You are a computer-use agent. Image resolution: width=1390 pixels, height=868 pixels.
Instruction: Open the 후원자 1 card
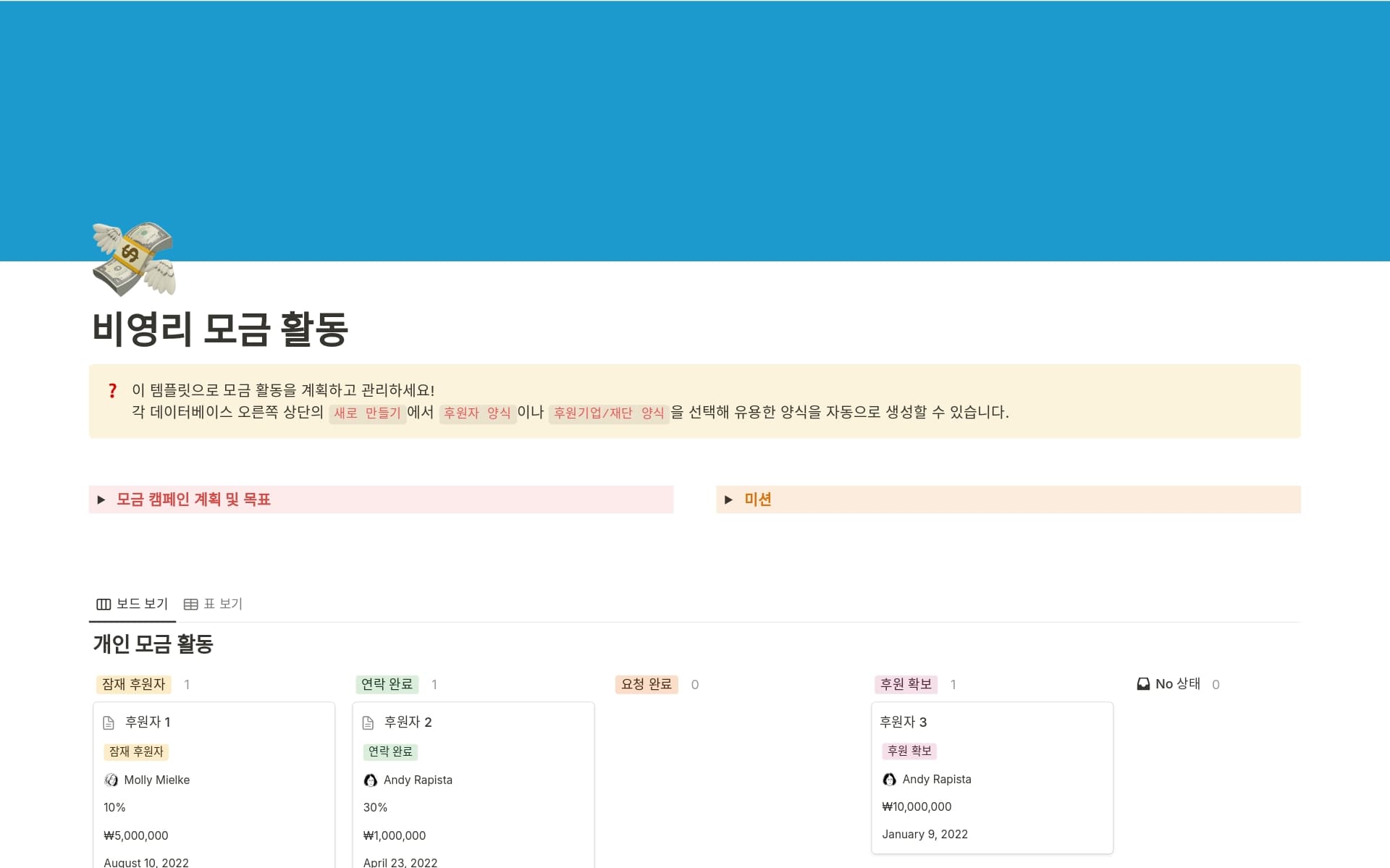(148, 721)
